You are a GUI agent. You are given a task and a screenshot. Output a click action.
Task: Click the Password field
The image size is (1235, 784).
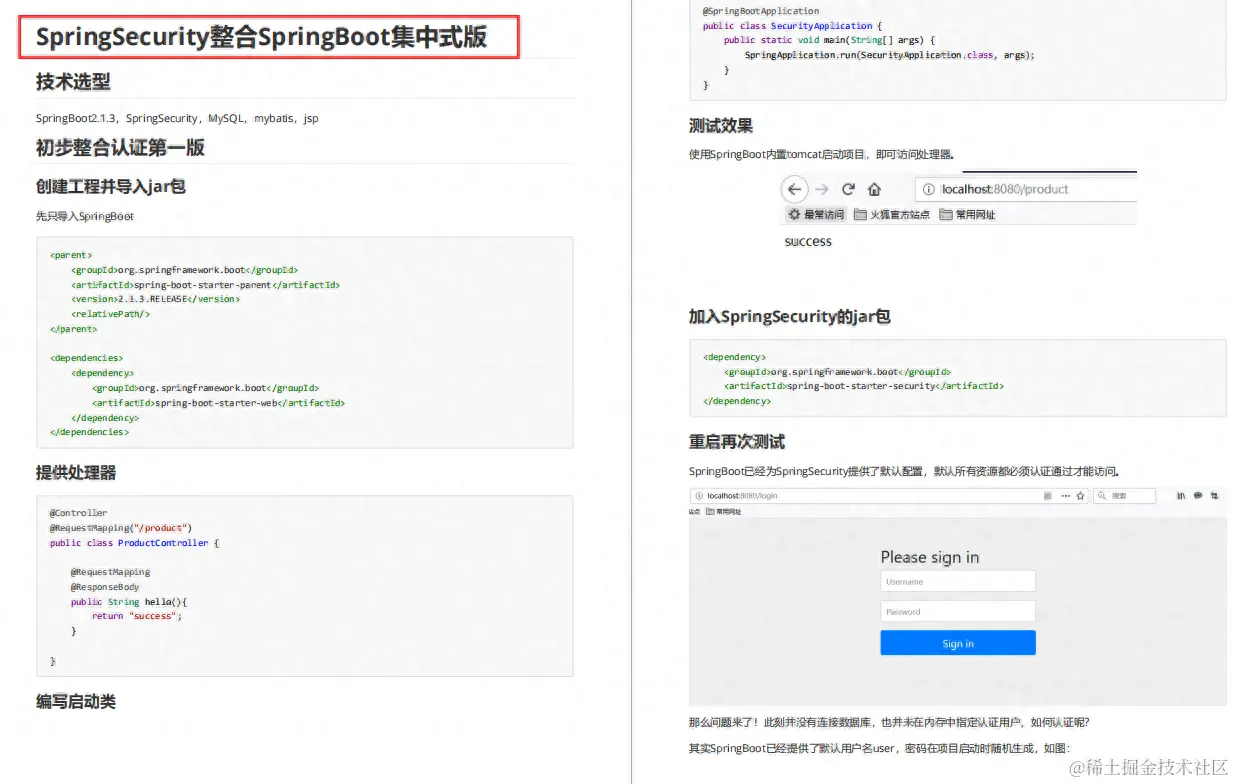click(x=958, y=611)
